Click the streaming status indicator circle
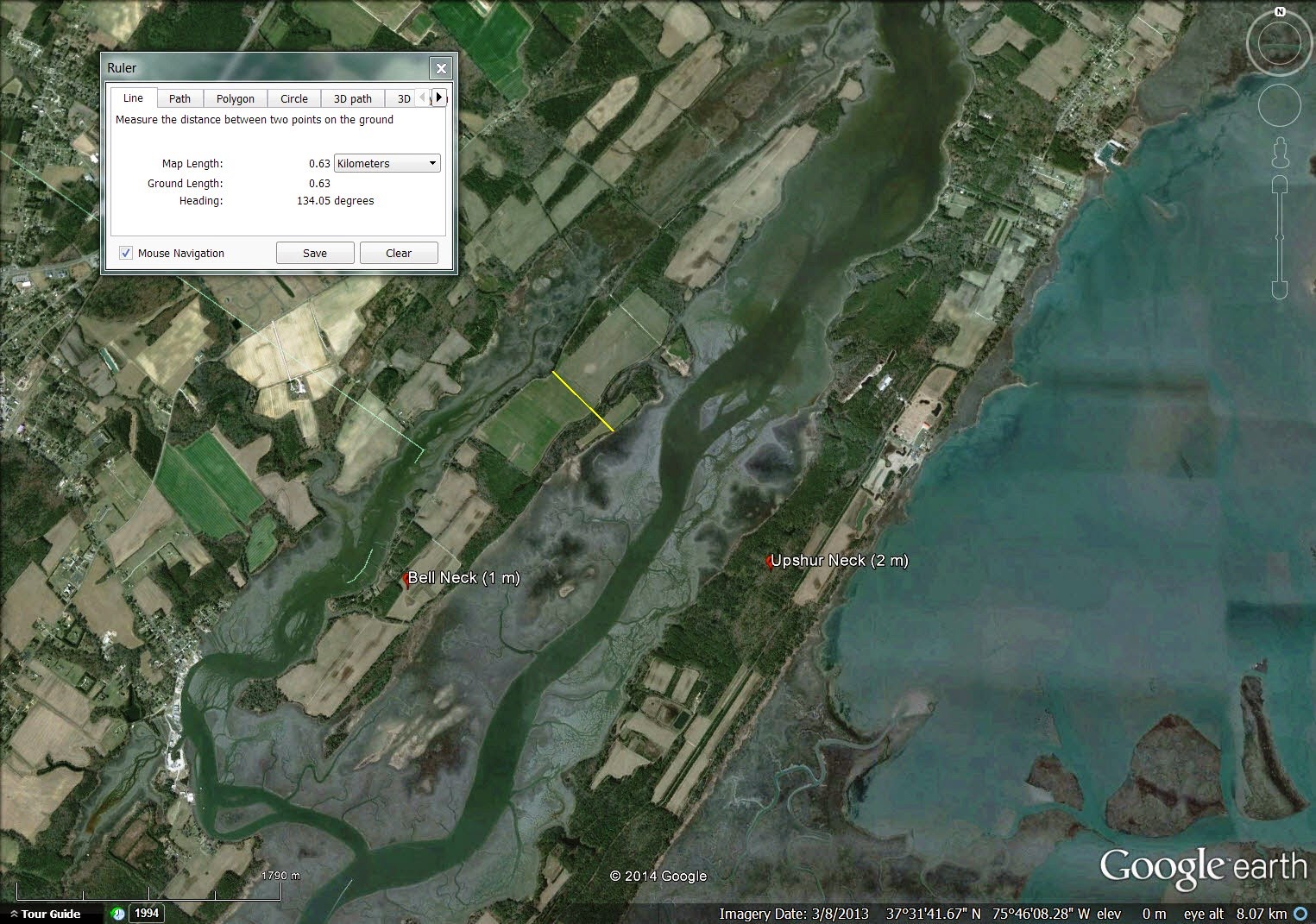Screen dimensions: 1316x924 pyautogui.click(x=1300, y=914)
